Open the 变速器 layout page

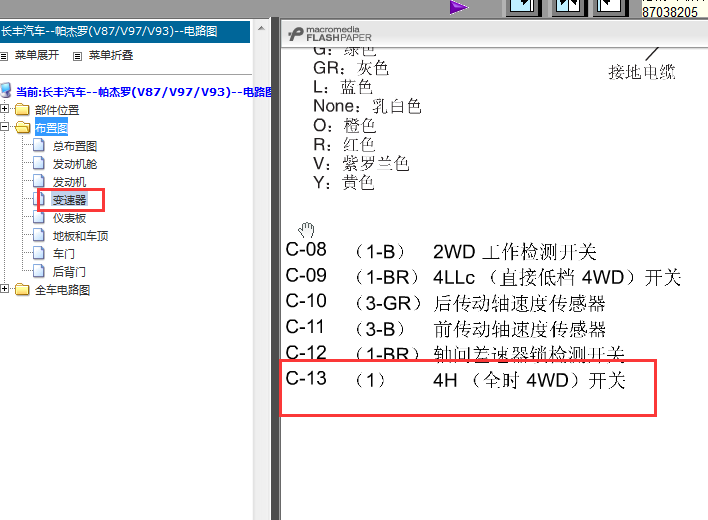pyautogui.click(x=69, y=200)
